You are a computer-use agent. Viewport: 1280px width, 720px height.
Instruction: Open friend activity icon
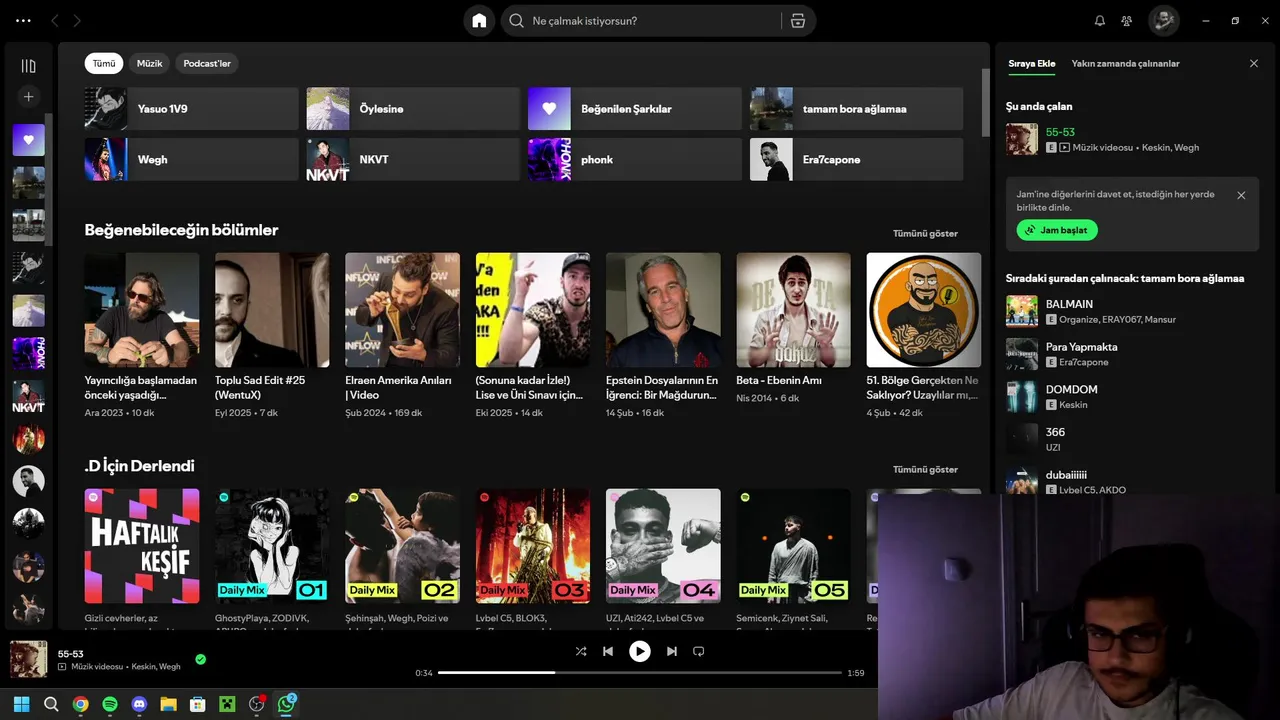click(x=1127, y=21)
